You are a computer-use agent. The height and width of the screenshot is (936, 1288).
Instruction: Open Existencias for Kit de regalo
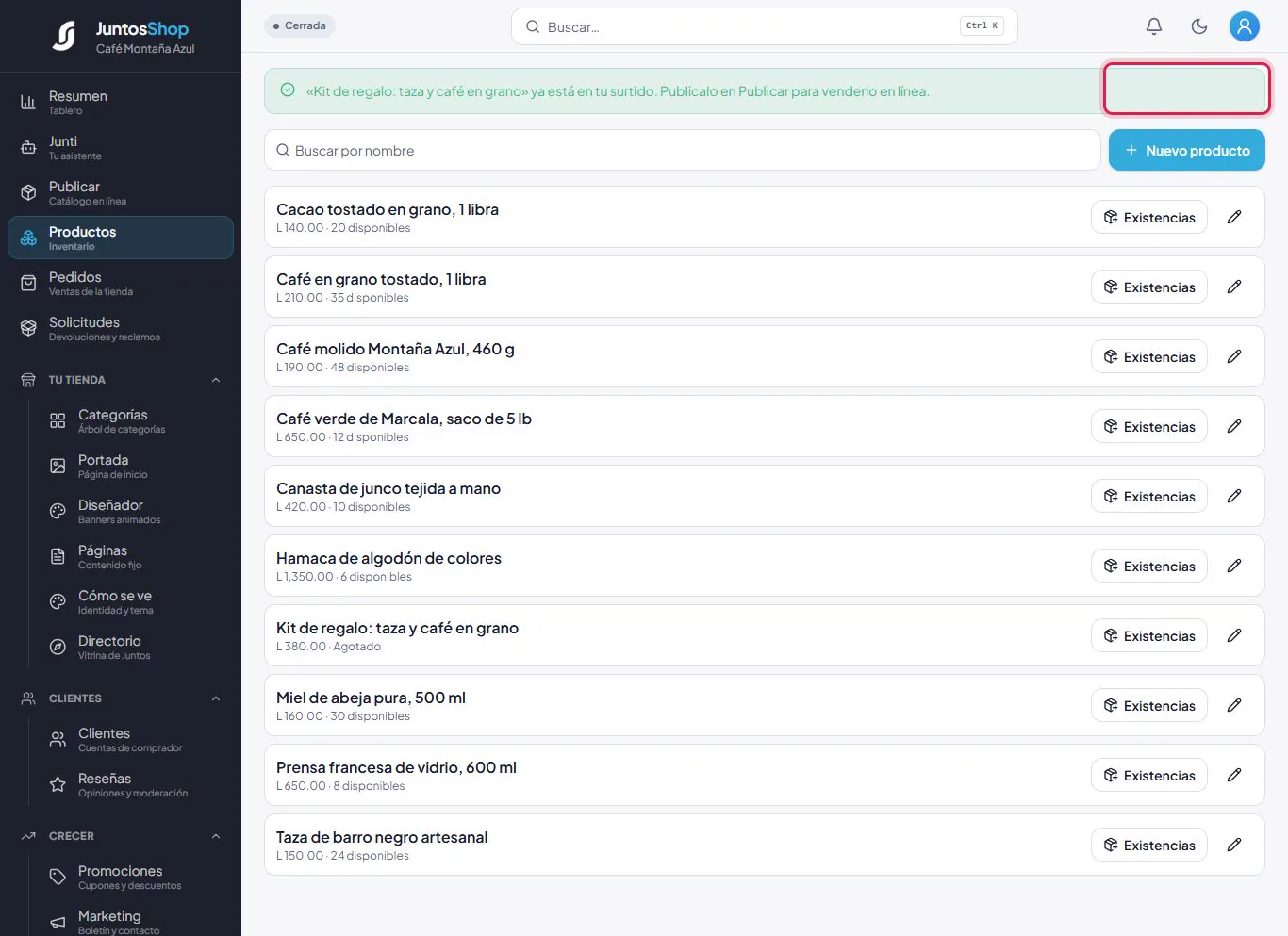(x=1149, y=635)
